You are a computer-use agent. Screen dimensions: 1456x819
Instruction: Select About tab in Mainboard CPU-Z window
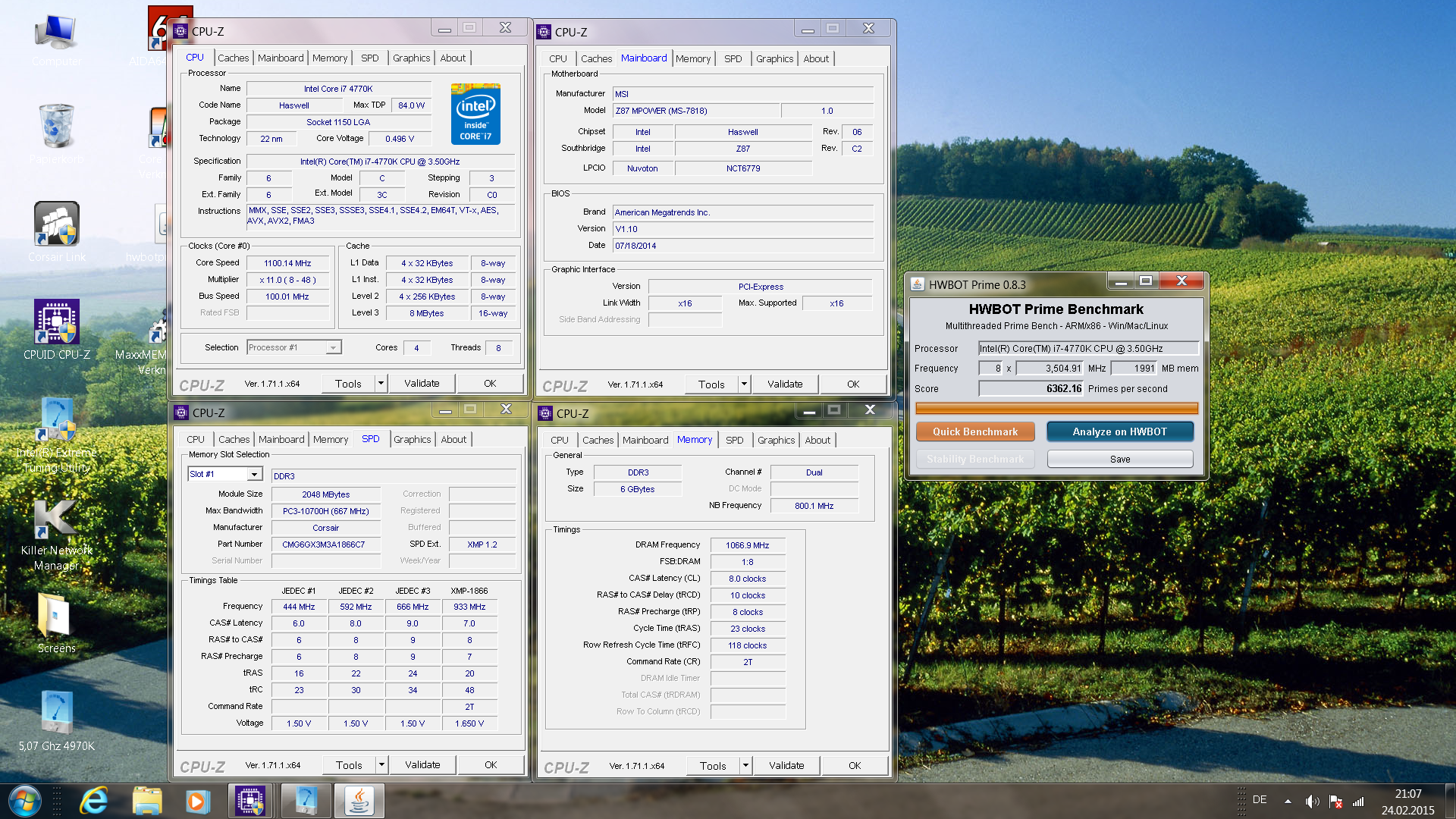click(816, 58)
